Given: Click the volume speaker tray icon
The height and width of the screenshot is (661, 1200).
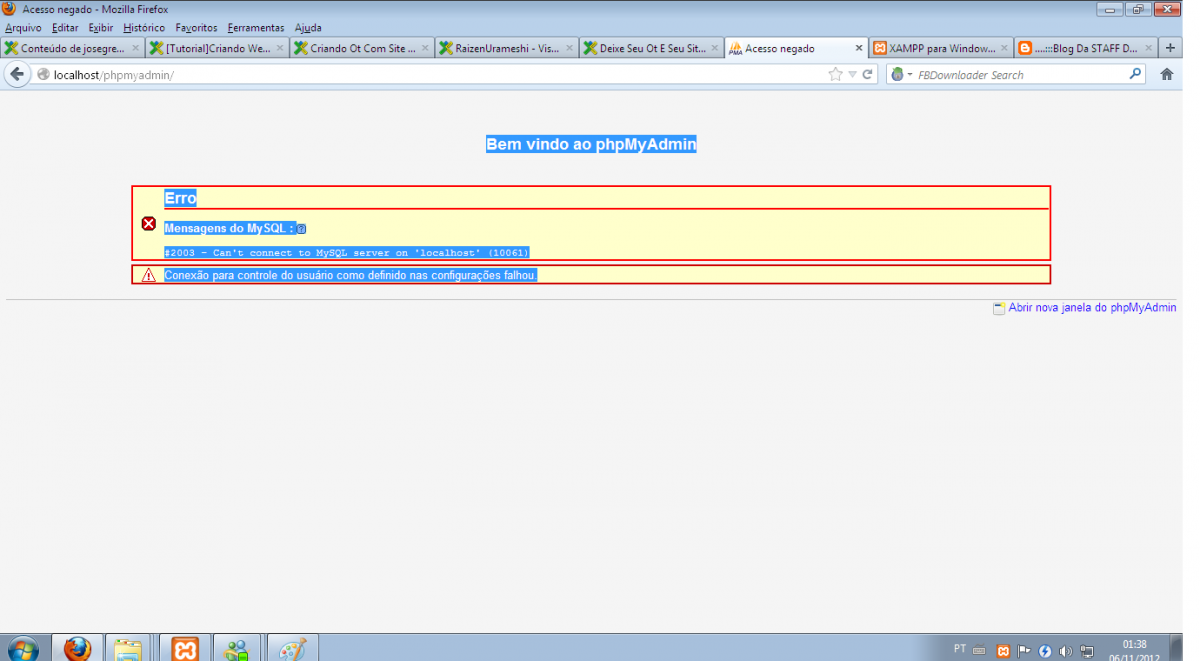Looking at the screenshot, I should click(x=1066, y=650).
